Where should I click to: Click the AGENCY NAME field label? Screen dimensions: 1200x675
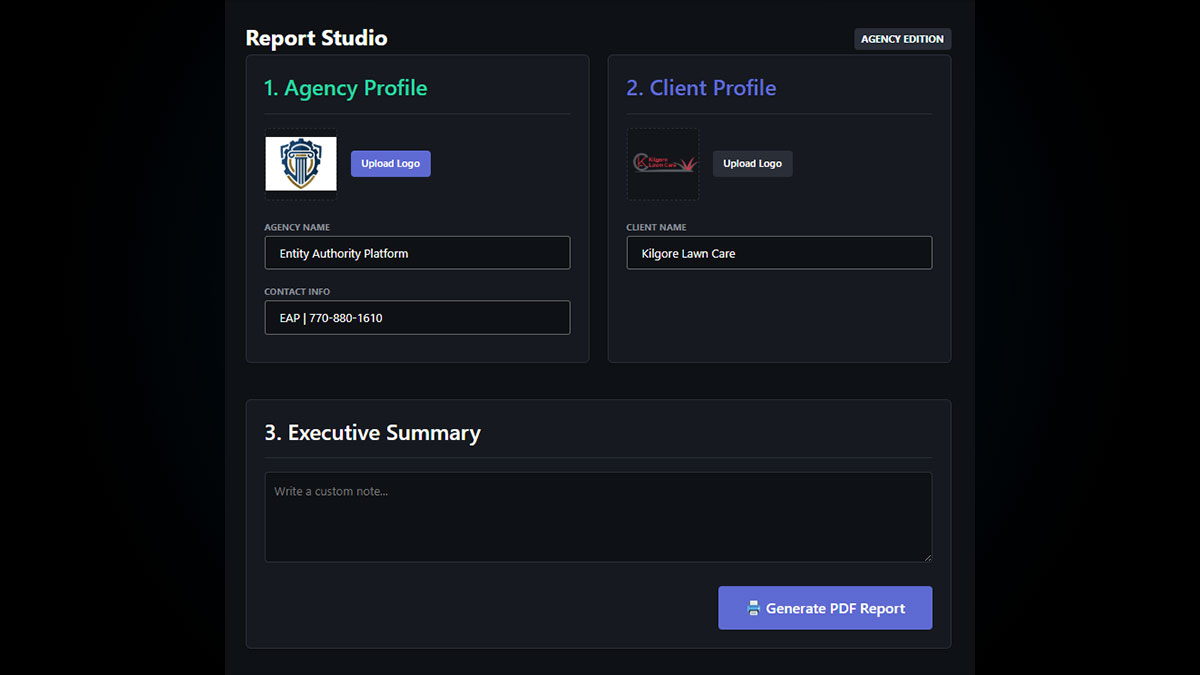tap(297, 227)
